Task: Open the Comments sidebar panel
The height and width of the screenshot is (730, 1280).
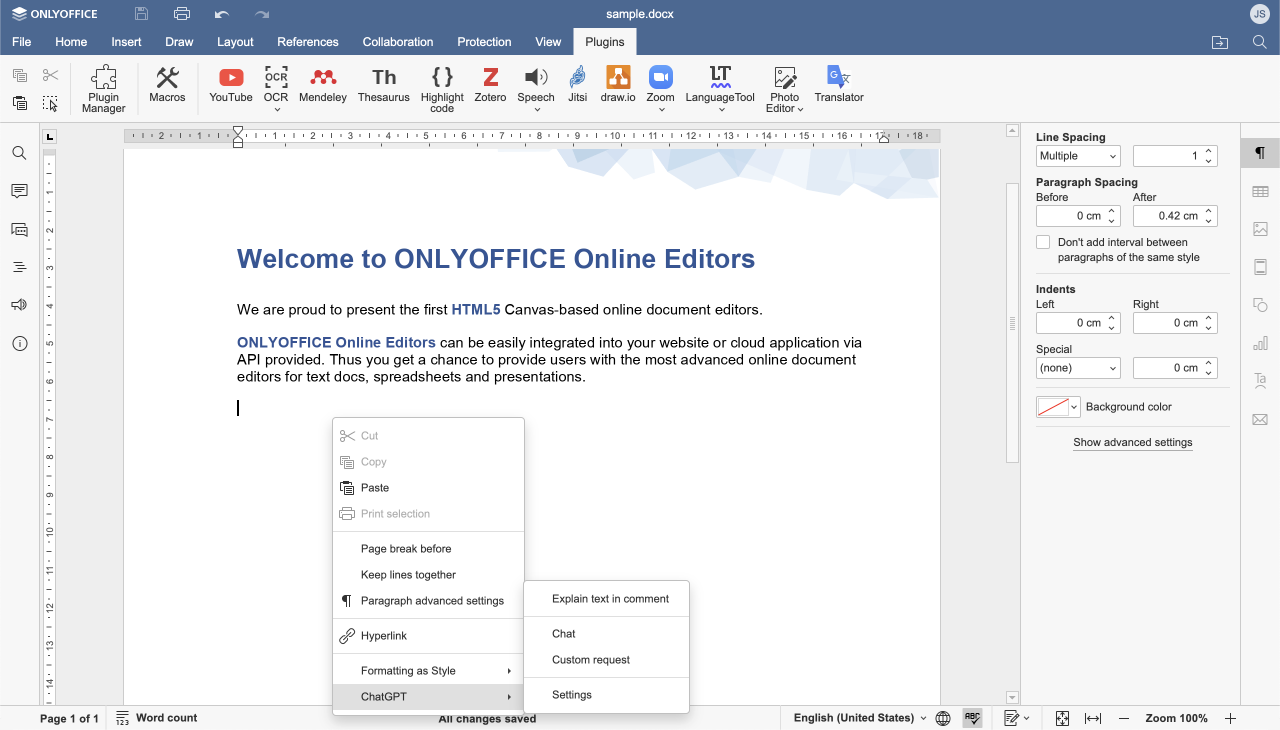Action: (x=19, y=191)
